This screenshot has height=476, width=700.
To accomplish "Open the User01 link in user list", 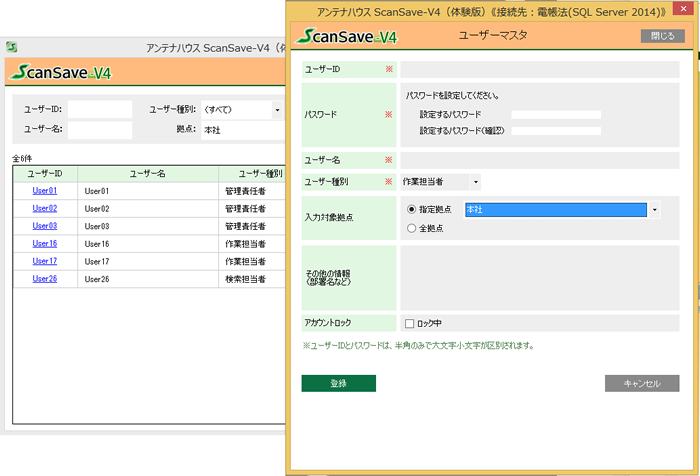I will coord(45,190).
